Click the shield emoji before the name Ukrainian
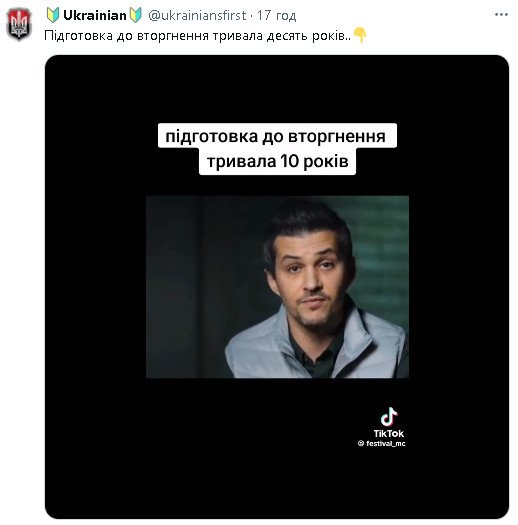The height and width of the screenshot is (525, 518). pyautogui.click(x=53, y=15)
